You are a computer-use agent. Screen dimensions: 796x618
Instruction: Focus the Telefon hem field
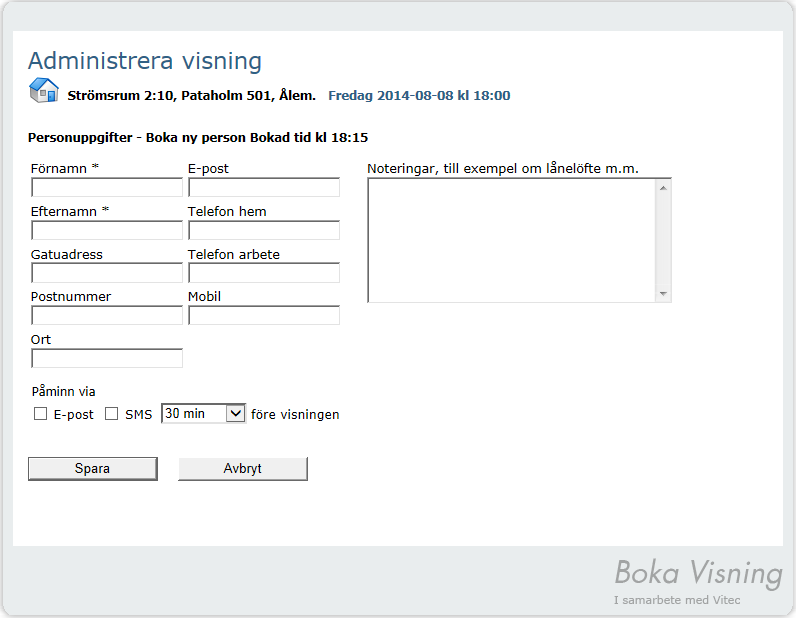[x=264, y=230]
